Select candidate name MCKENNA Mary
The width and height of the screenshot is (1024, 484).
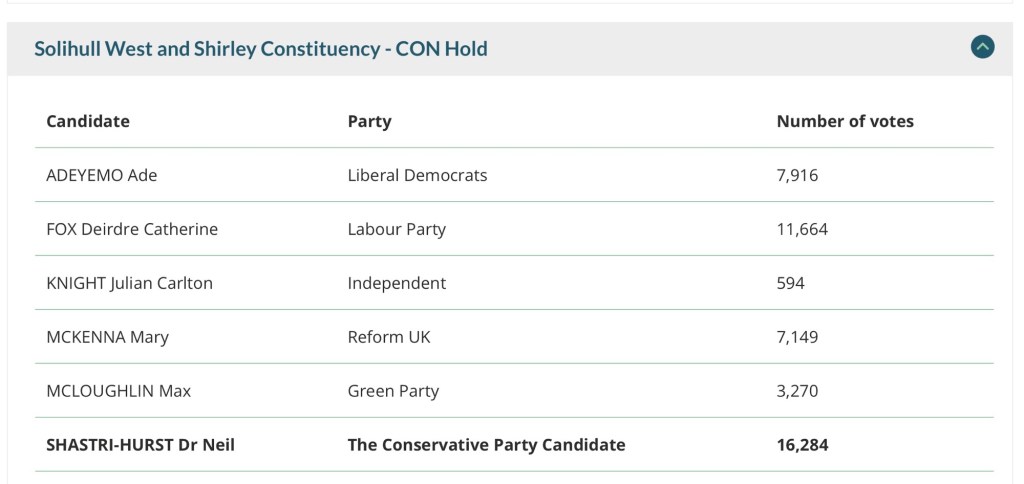point(108,337)
